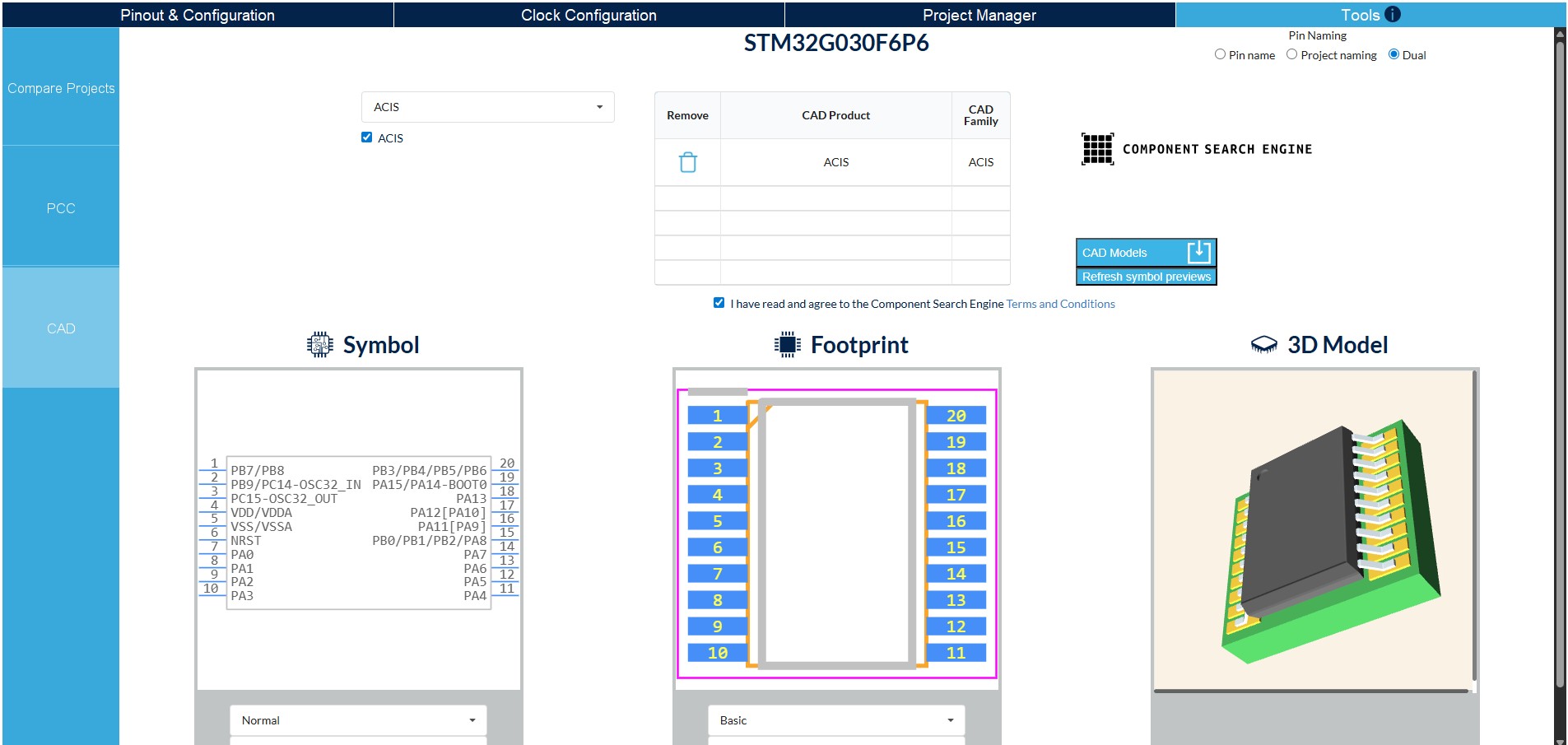Click the 3D Model horizontal scrollbar

click(x=1312, y=691)
